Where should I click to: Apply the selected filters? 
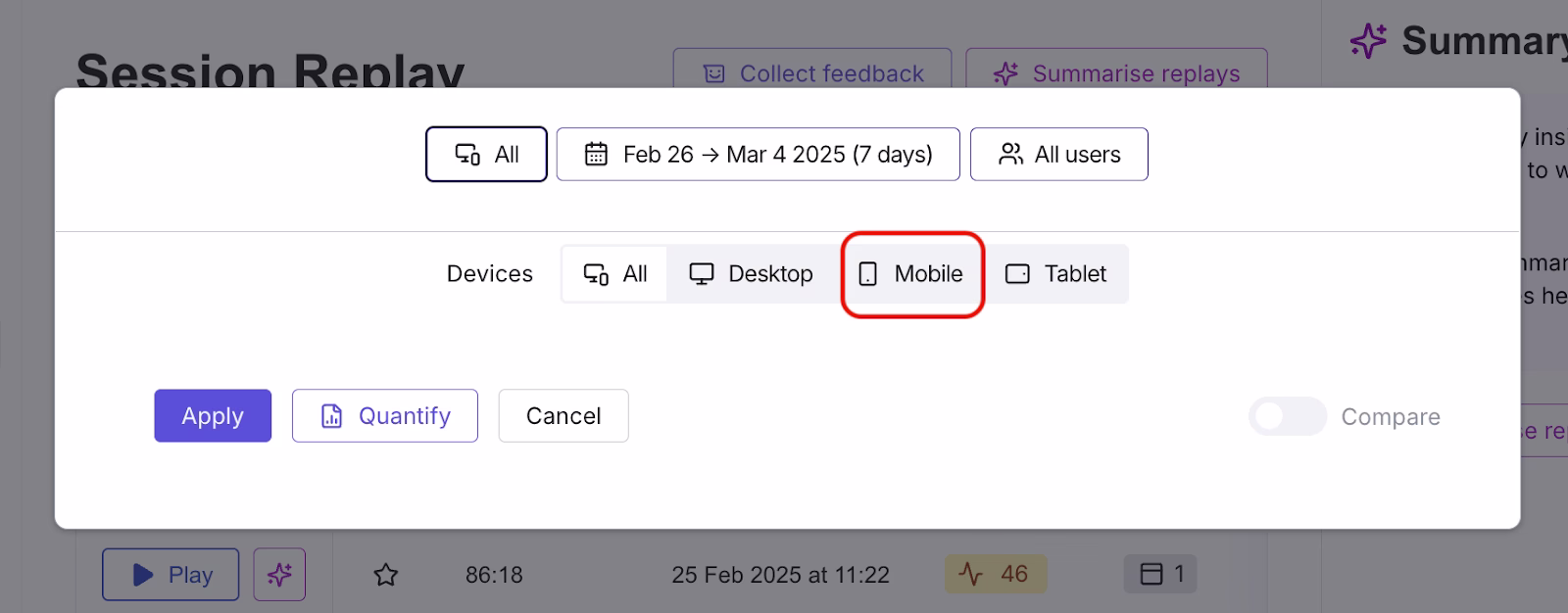click(212, 416)
